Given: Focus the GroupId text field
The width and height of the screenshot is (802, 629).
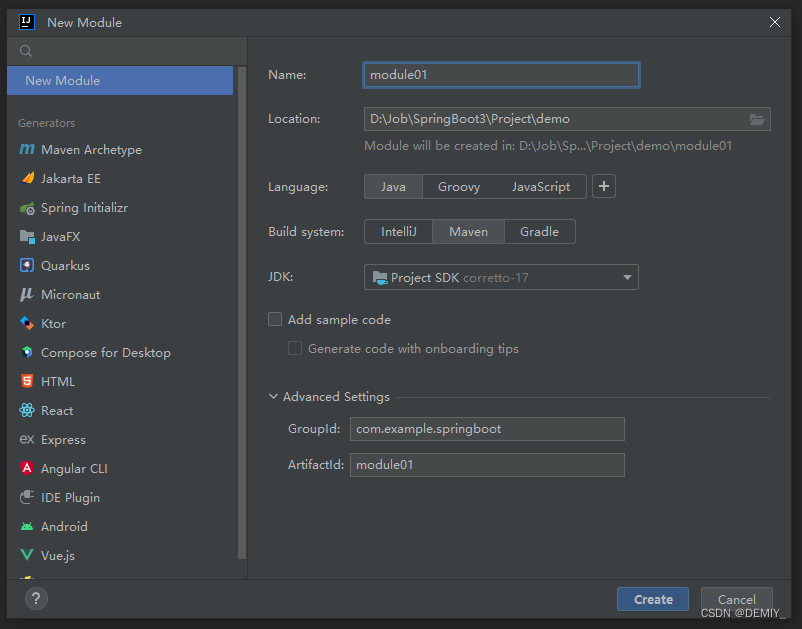Looking at the screenshot, I should (487, 429).
